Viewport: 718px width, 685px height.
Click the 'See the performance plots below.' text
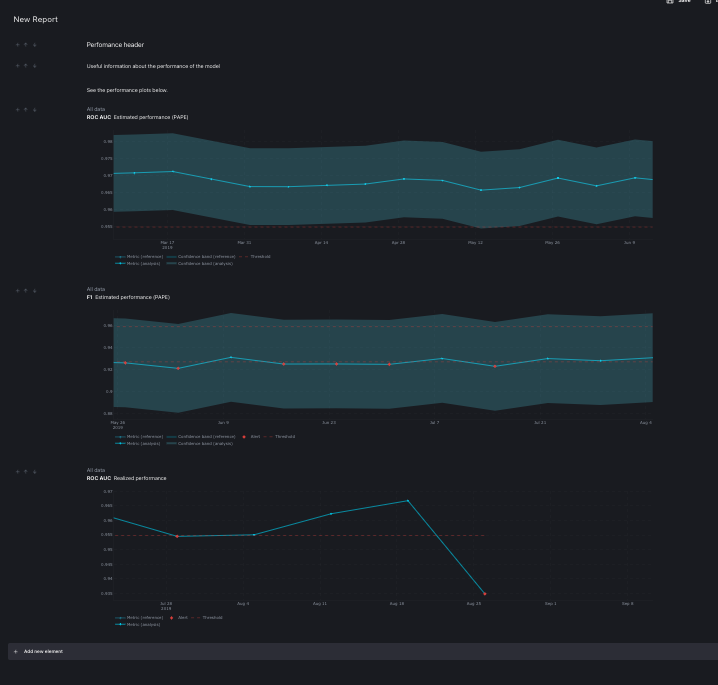(x=127, y=90)
